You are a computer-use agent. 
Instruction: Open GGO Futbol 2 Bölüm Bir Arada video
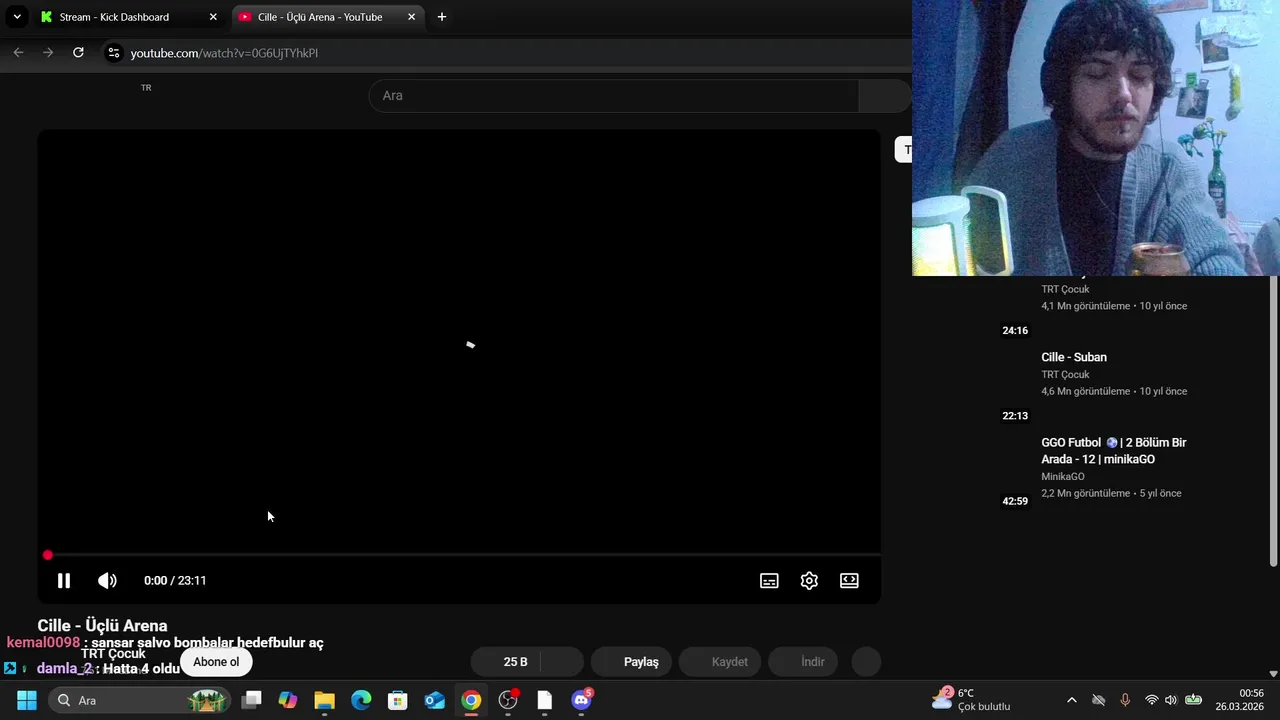pyautogui.click(x=1114, y=451)
